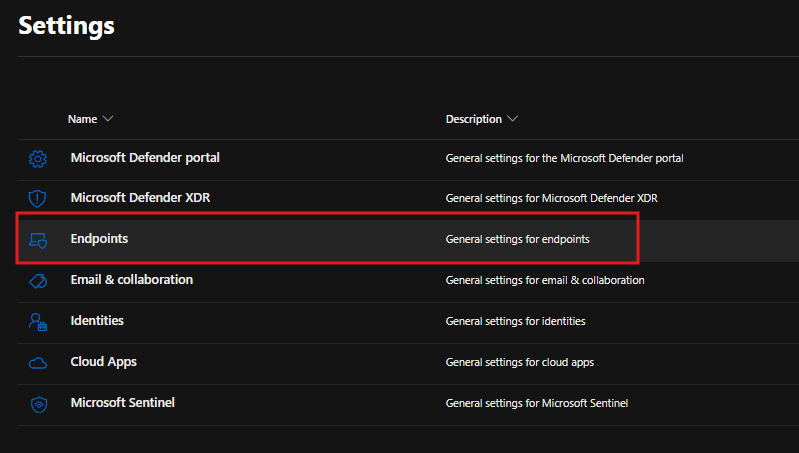Click the Microsoft Sentinel shield icon
Viewport: 799px width, 453px height.
click(39, 405)
